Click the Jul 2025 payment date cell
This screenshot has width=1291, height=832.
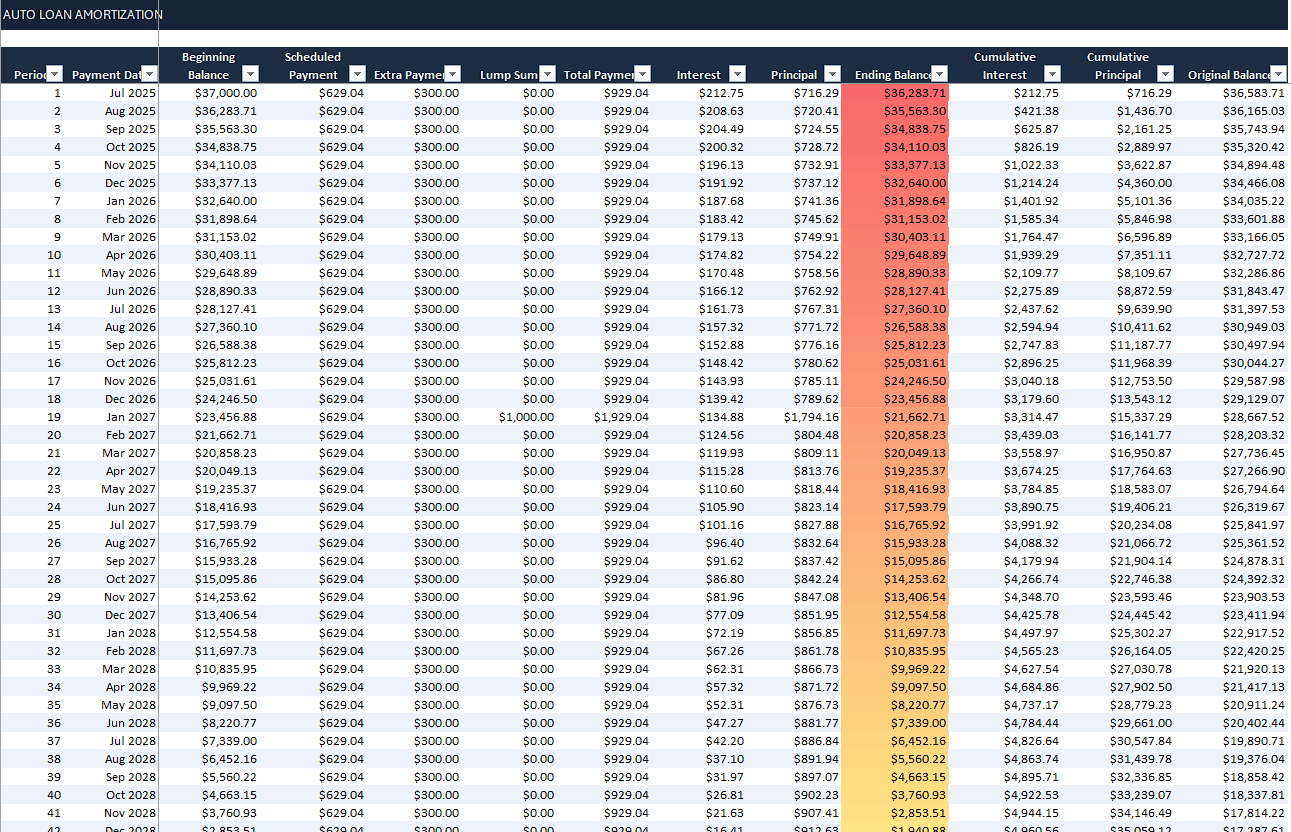(x=111, y=93)
